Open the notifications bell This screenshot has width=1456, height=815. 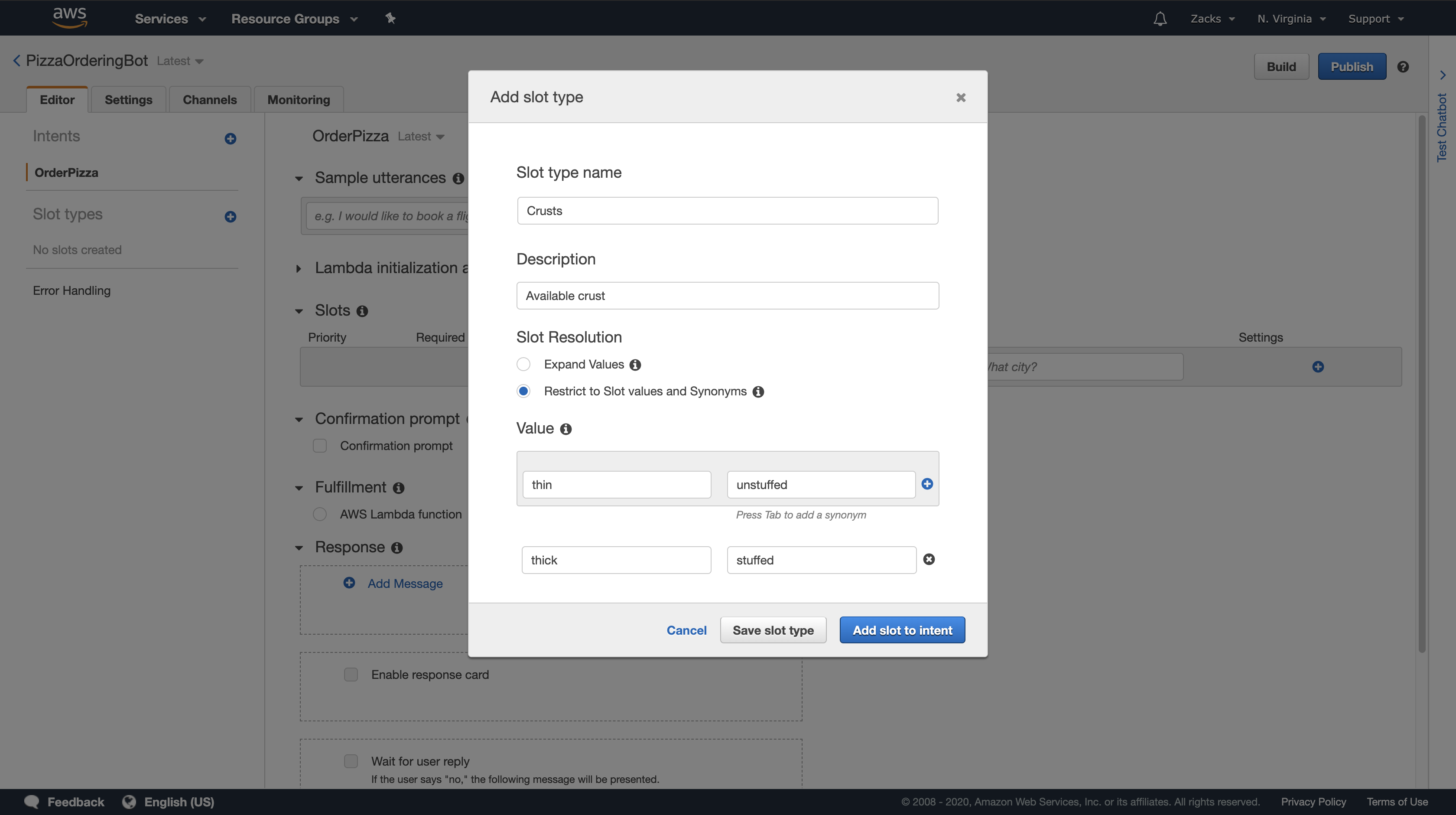1160,19
